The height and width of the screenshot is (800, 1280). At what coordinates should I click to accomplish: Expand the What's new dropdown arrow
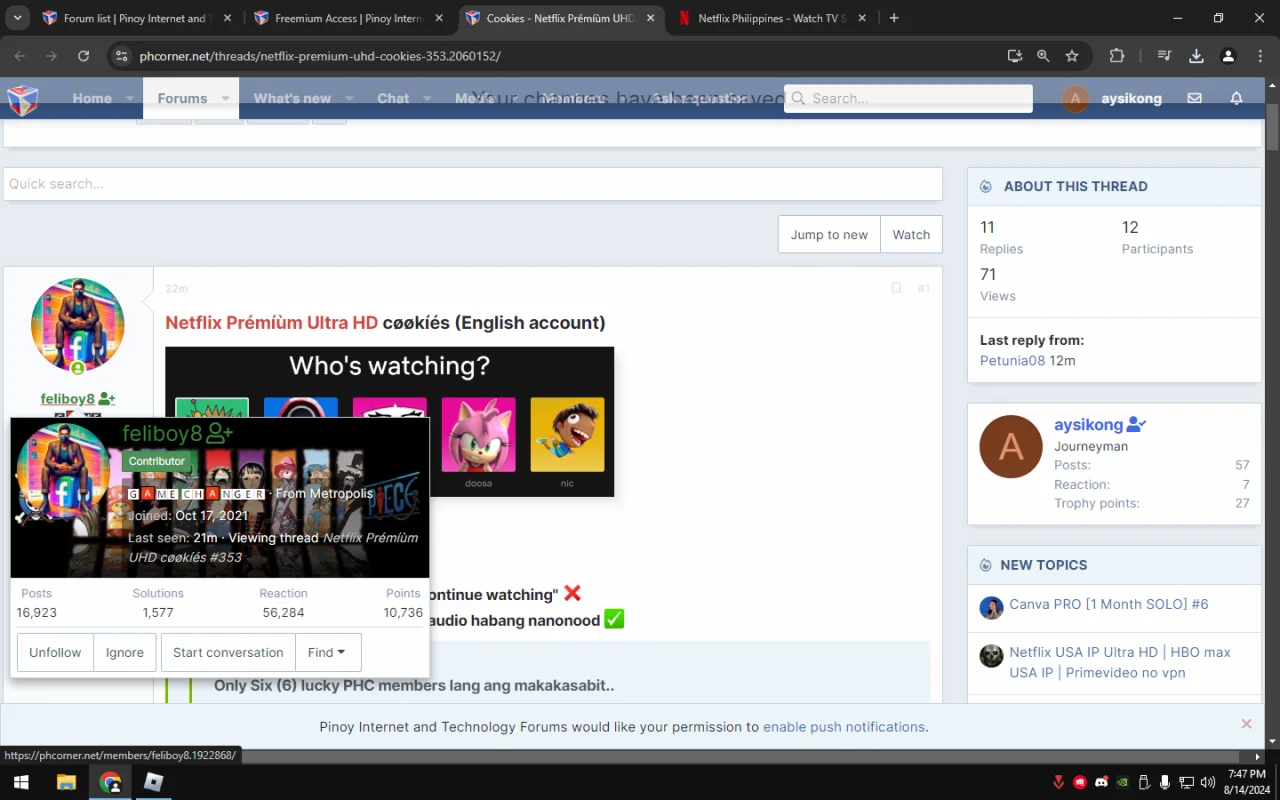pos(349,98)
